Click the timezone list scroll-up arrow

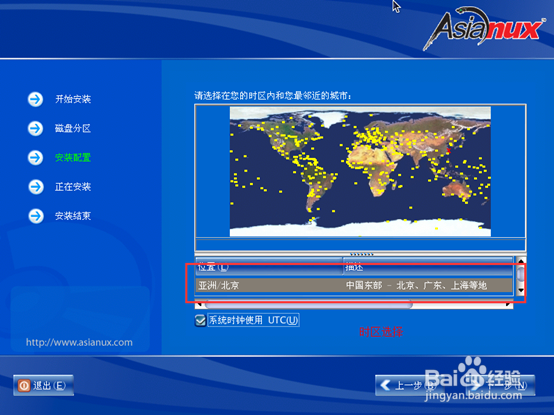(x=520, y=261)
